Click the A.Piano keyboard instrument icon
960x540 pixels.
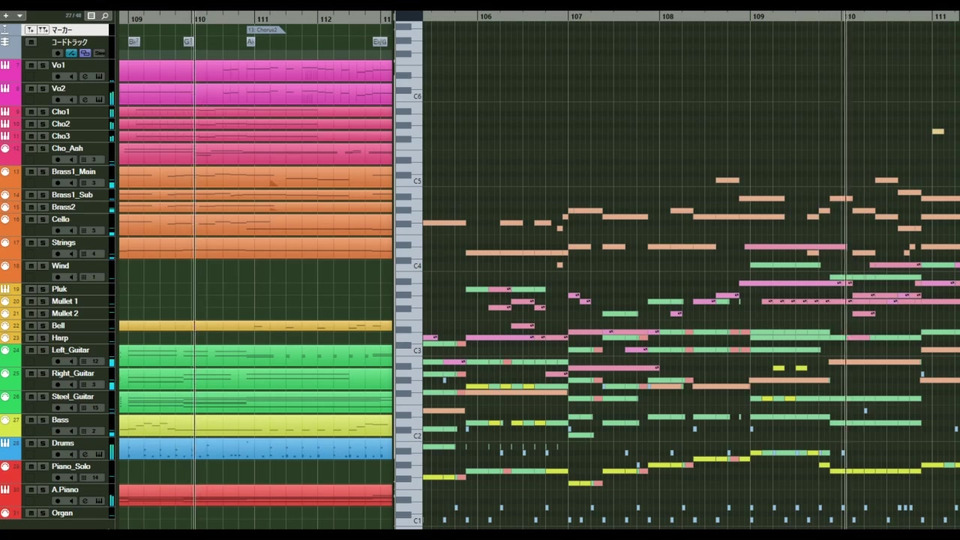click(x=99, y=501)
